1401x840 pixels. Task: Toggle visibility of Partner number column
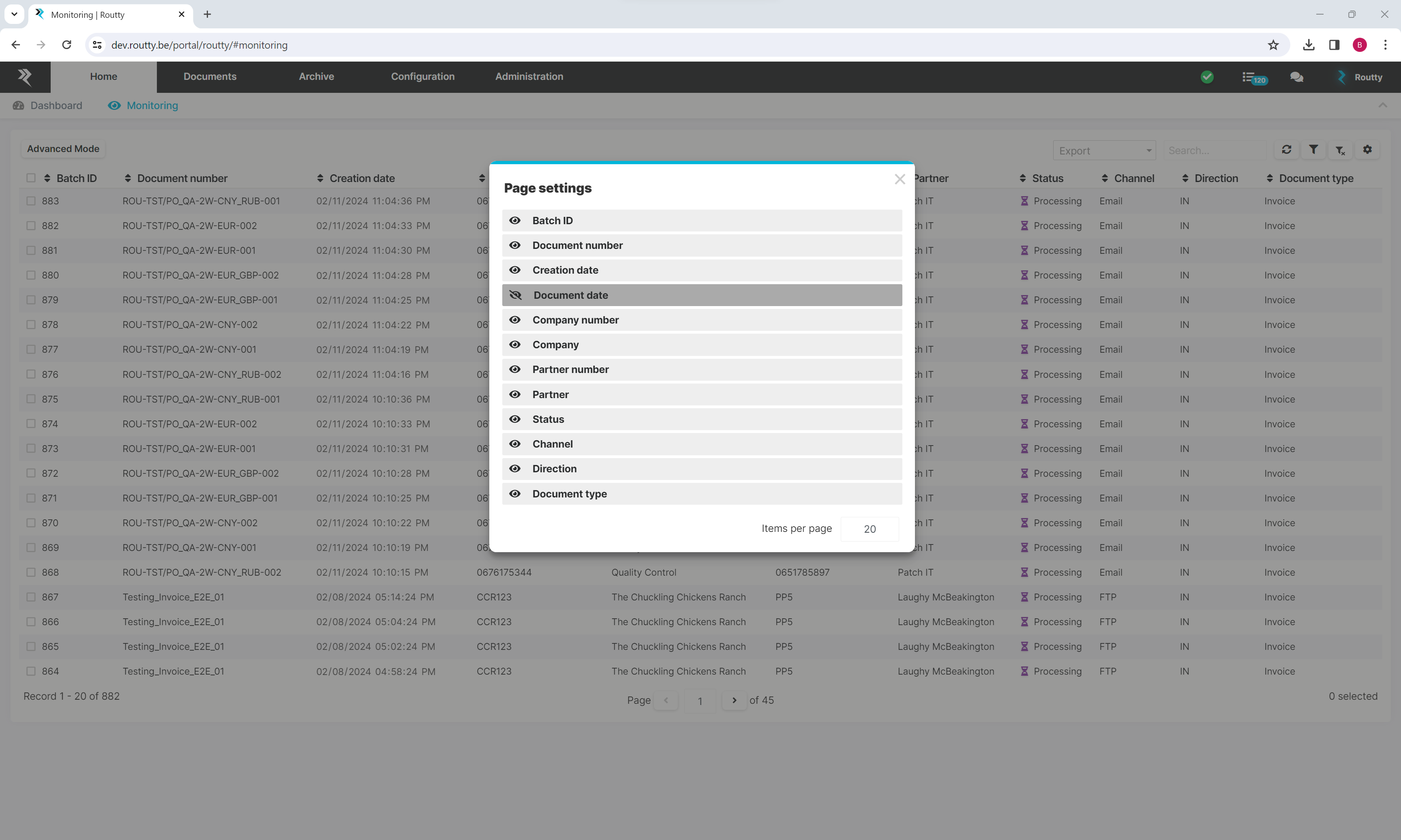(515, 370)
